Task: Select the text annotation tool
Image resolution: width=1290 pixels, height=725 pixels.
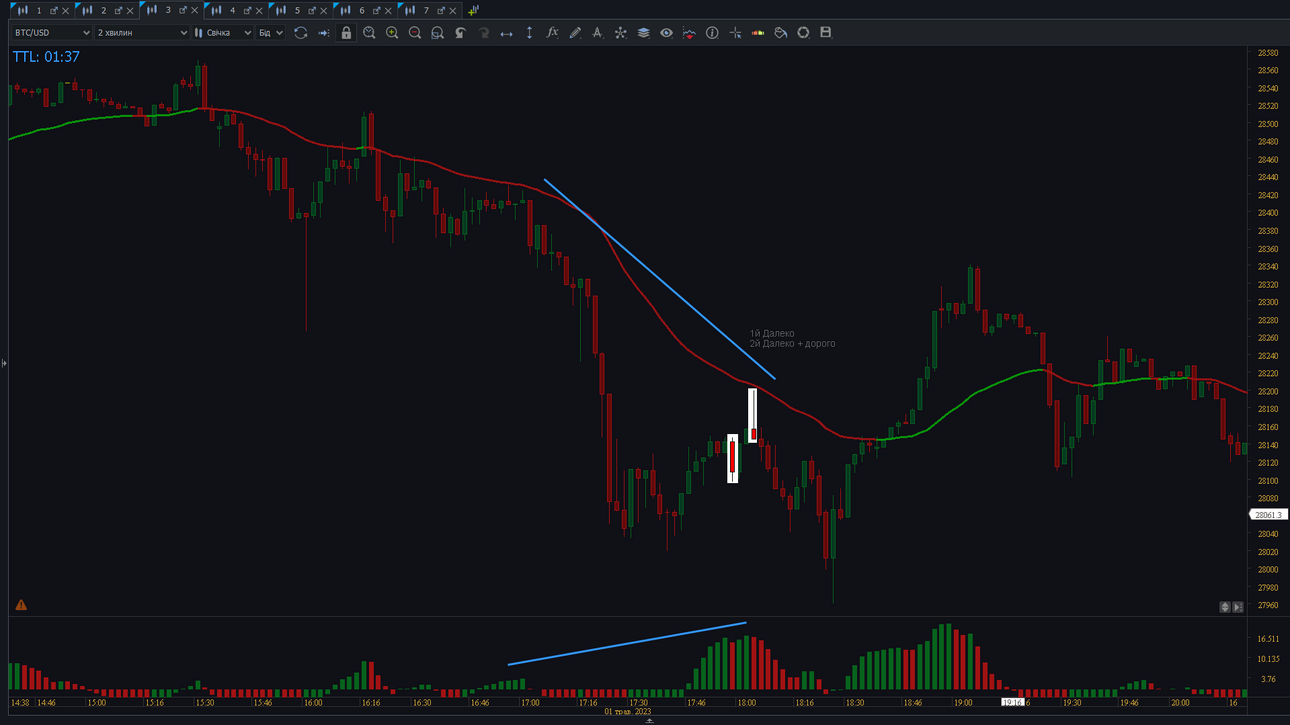Action: (597, 33)
